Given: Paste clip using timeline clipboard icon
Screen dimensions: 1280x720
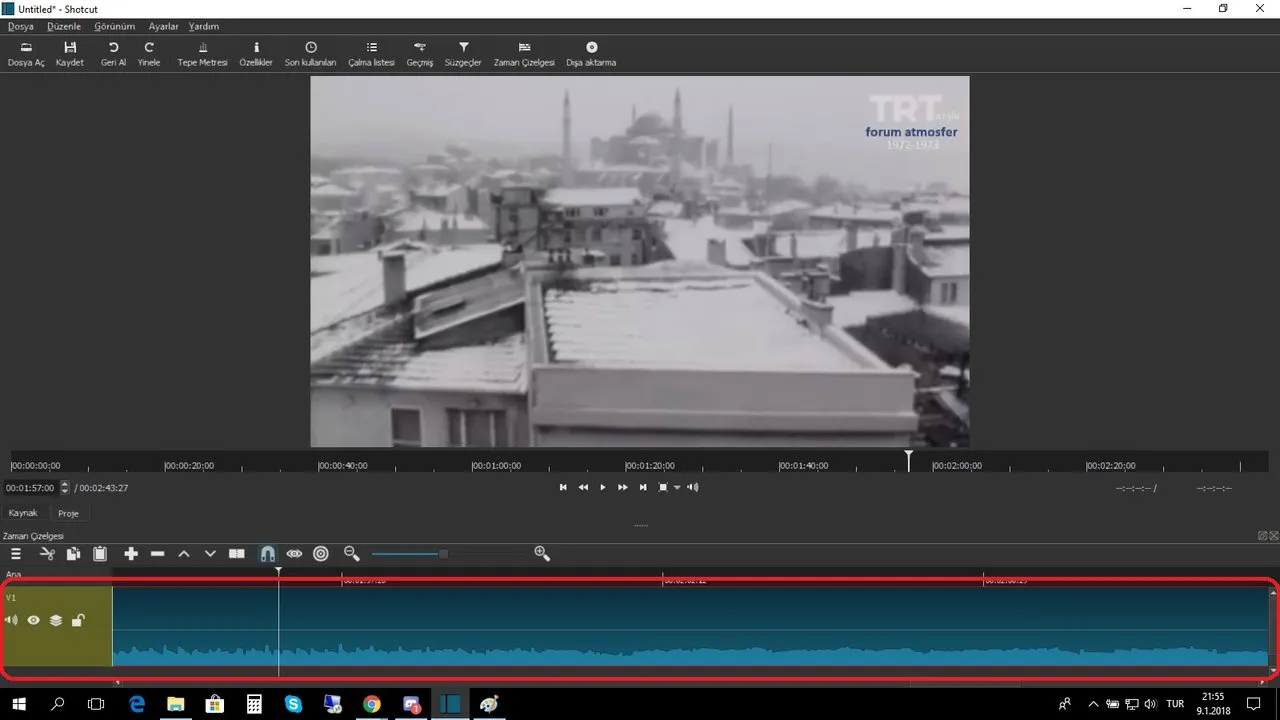Looking at the screenshot, I should coord(100,553).
